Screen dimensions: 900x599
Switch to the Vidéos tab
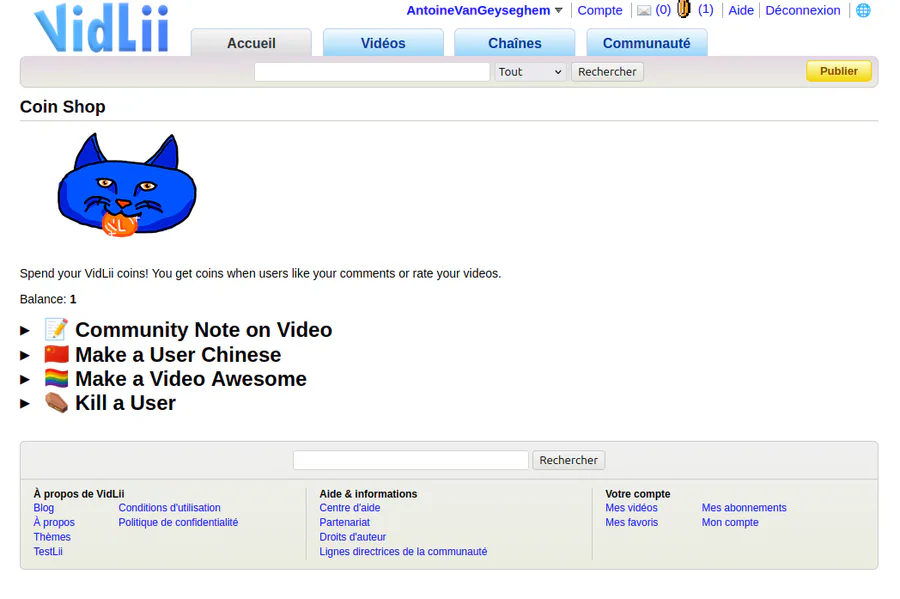(x=383, y=43)
